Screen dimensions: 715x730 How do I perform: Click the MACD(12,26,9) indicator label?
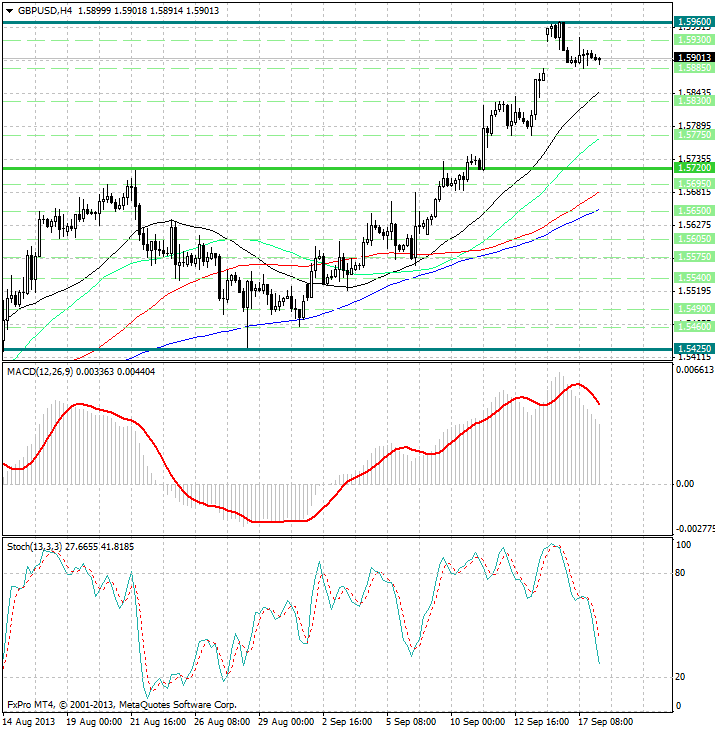click(x=40, y=371)
